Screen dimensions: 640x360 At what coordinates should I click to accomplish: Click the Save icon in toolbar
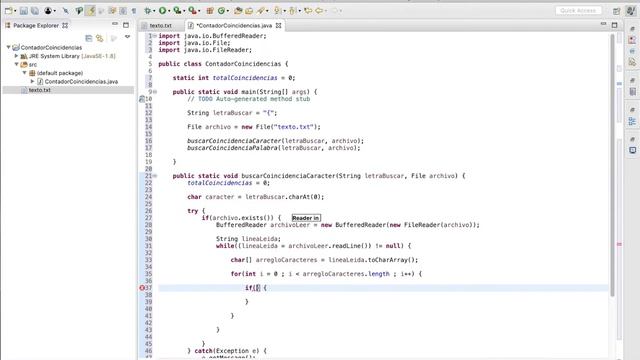coord(24,11)
